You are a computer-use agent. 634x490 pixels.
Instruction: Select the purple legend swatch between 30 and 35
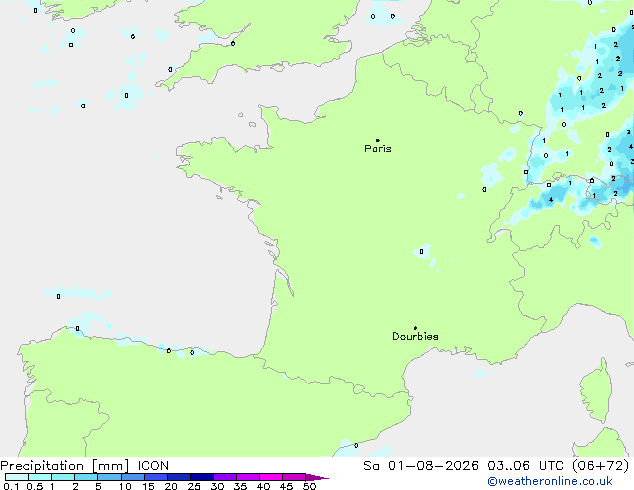pos(225,477)
